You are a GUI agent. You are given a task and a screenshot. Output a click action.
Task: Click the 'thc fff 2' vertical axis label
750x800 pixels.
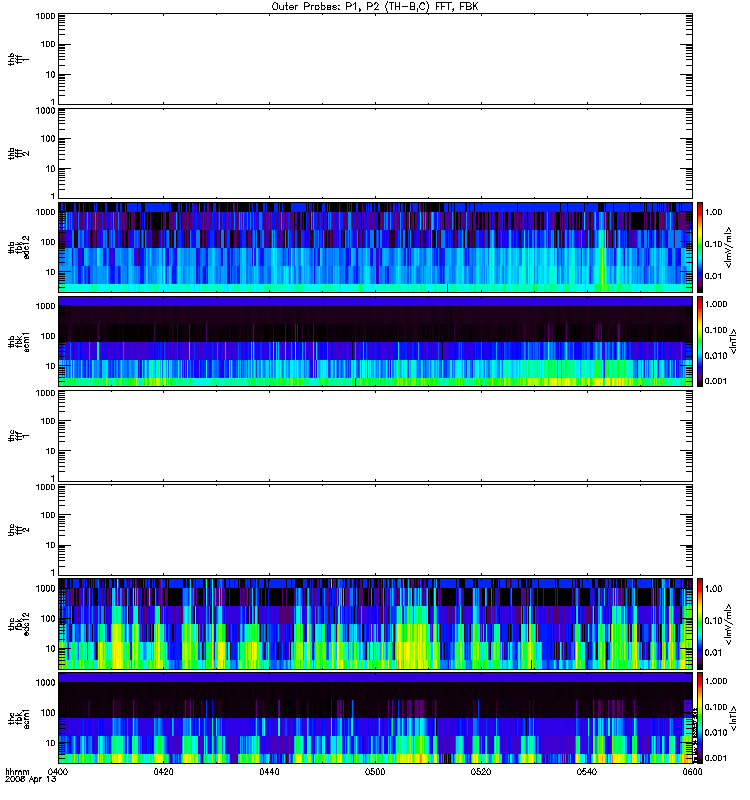pyautogui.click(x=18, y=530)
